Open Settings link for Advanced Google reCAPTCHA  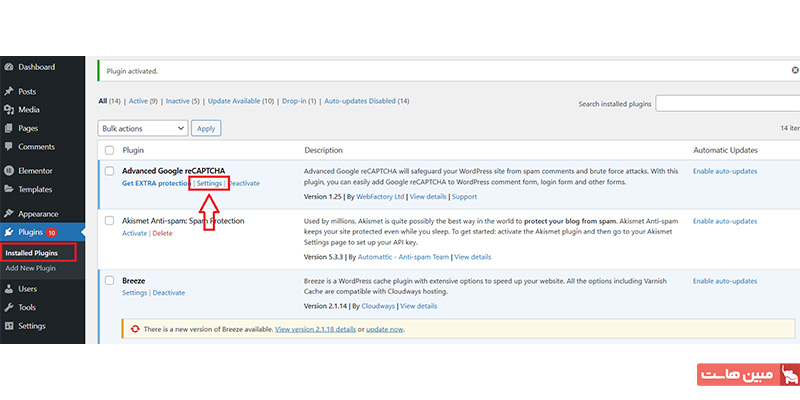click(209, 183)
